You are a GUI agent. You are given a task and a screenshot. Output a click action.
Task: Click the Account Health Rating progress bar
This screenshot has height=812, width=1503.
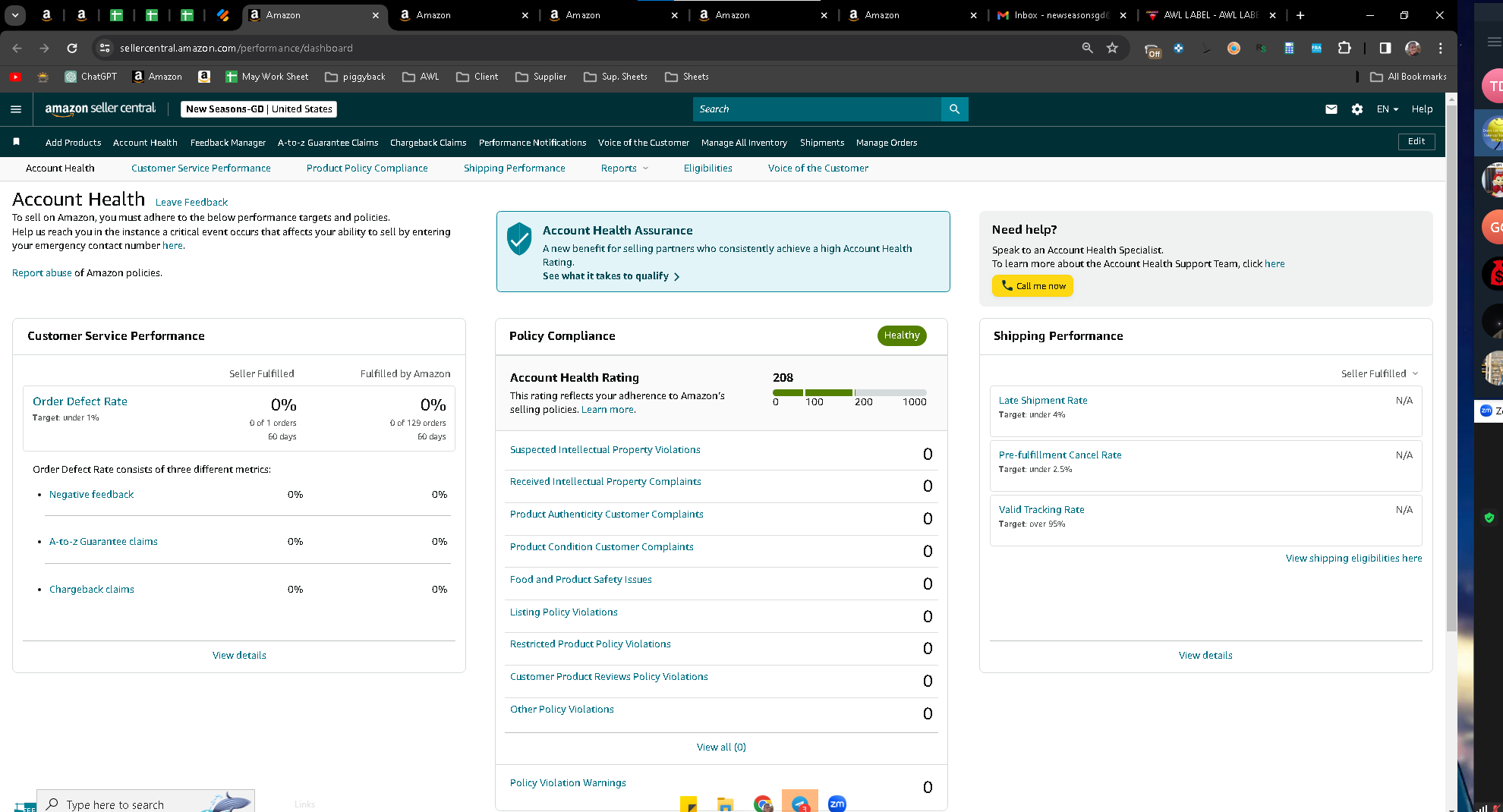(849, 392)
